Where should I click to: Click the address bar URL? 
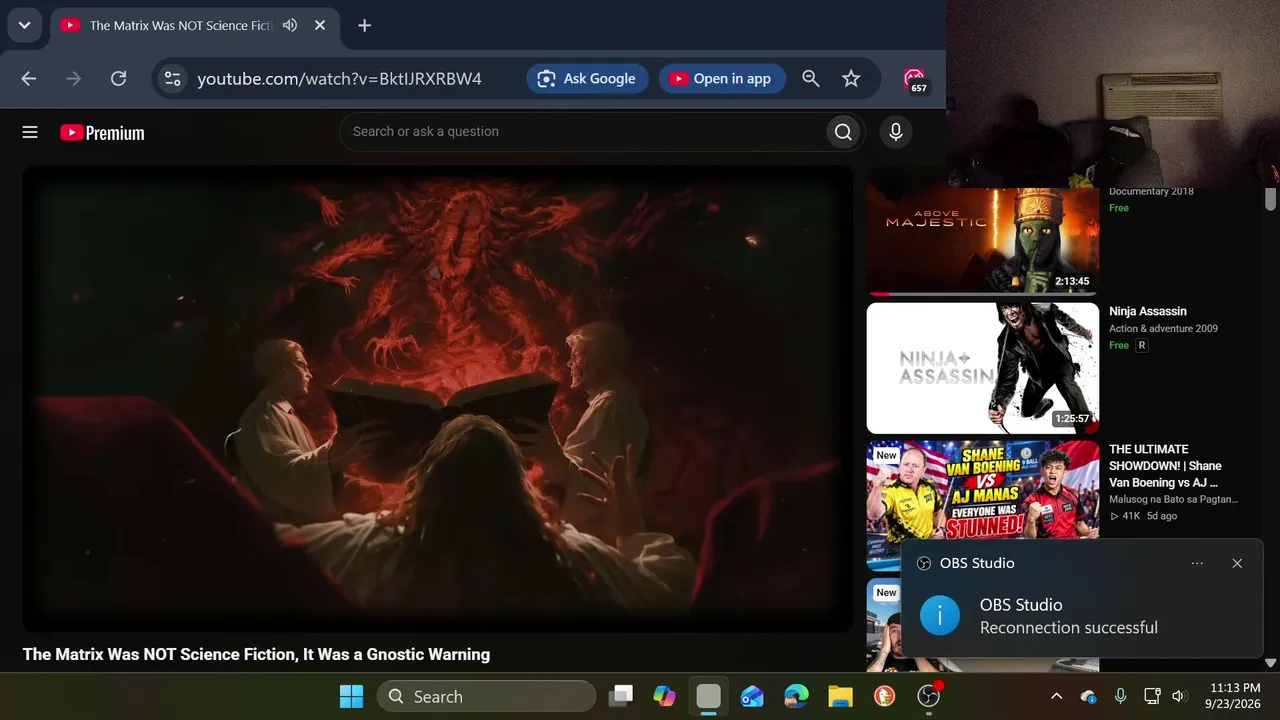(x=340, y=79)
